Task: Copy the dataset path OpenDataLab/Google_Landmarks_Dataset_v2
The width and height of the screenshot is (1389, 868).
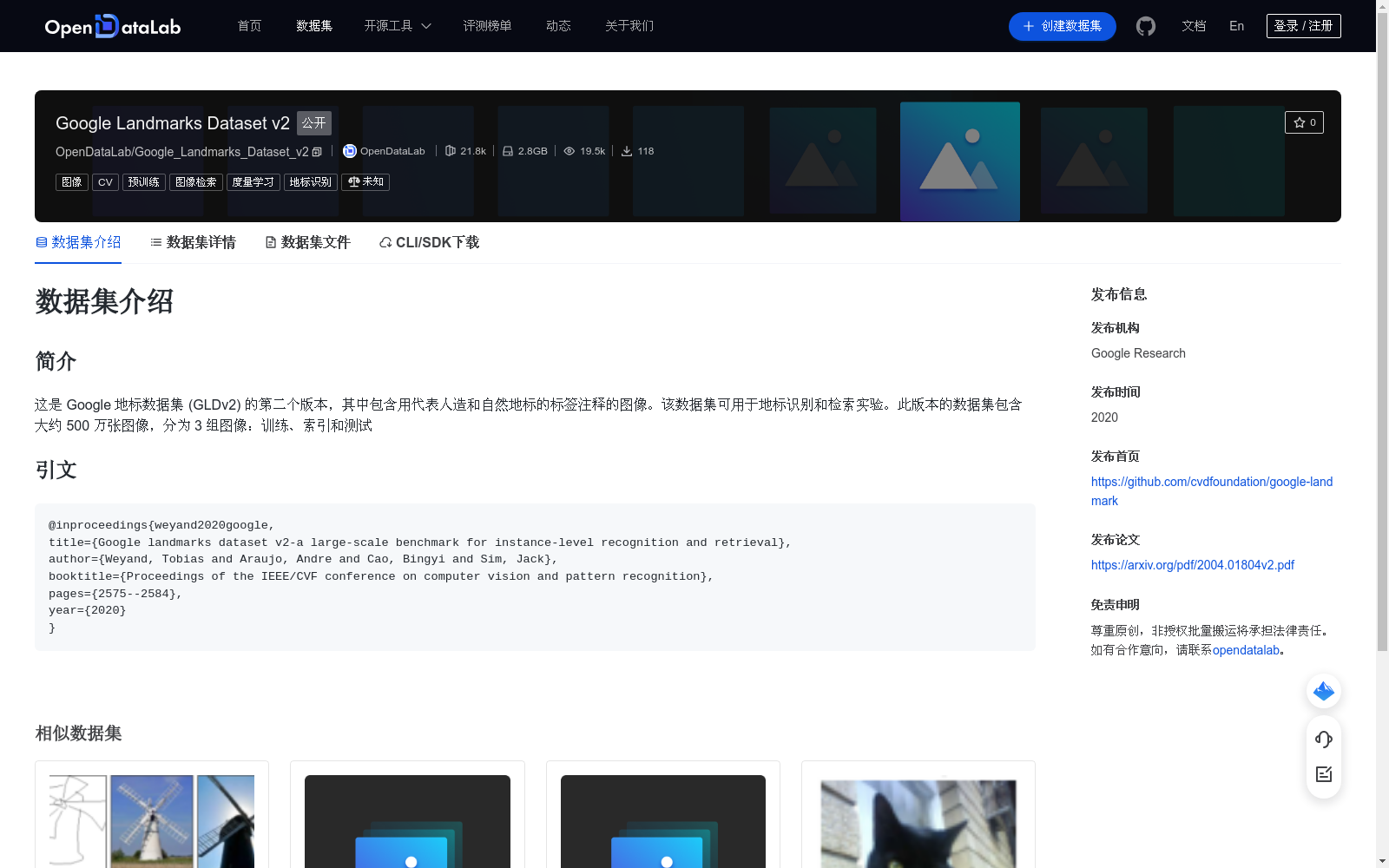Action: 317,152
